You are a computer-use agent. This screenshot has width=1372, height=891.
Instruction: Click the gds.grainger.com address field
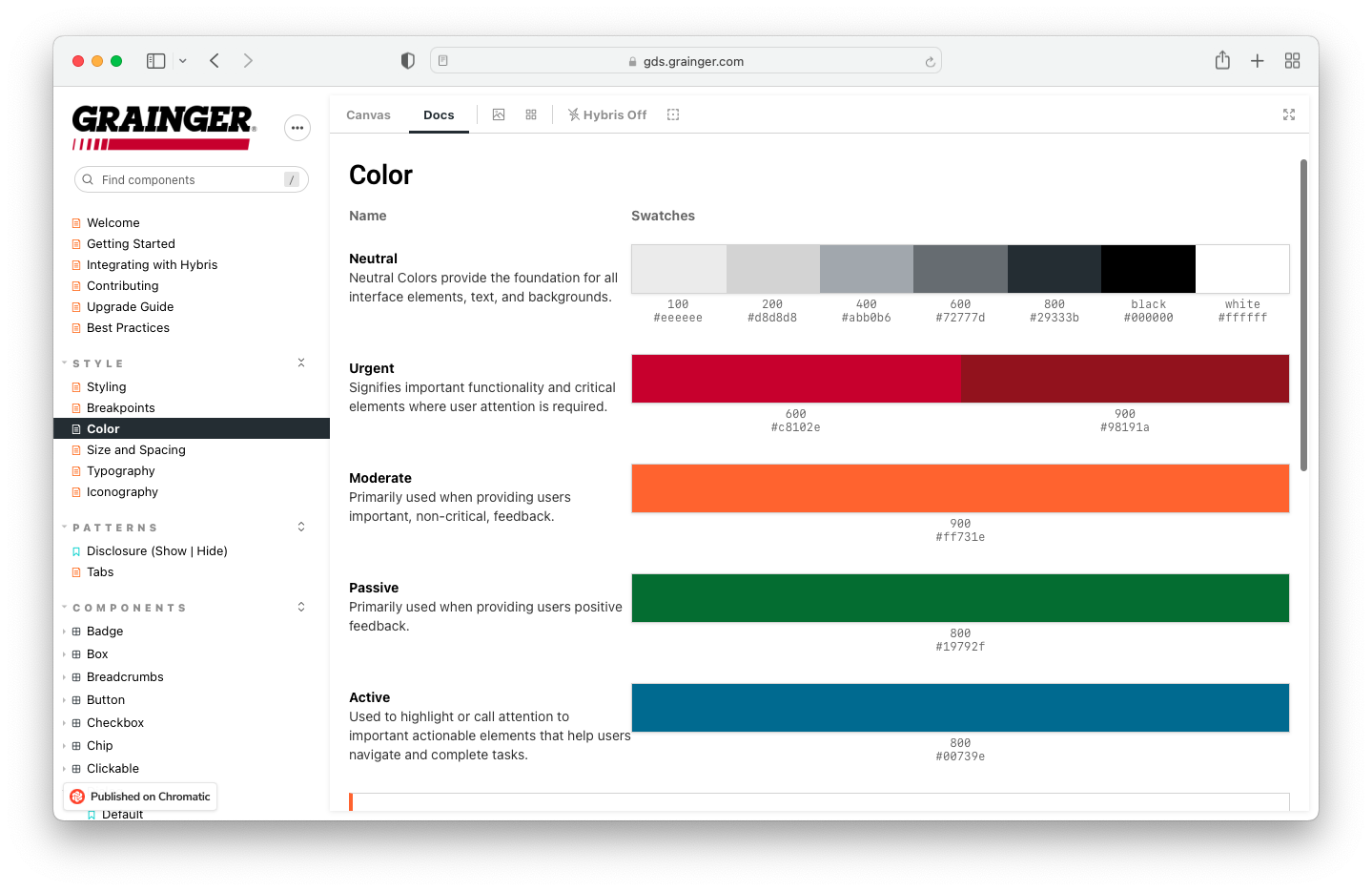click(x=686, y=61)
